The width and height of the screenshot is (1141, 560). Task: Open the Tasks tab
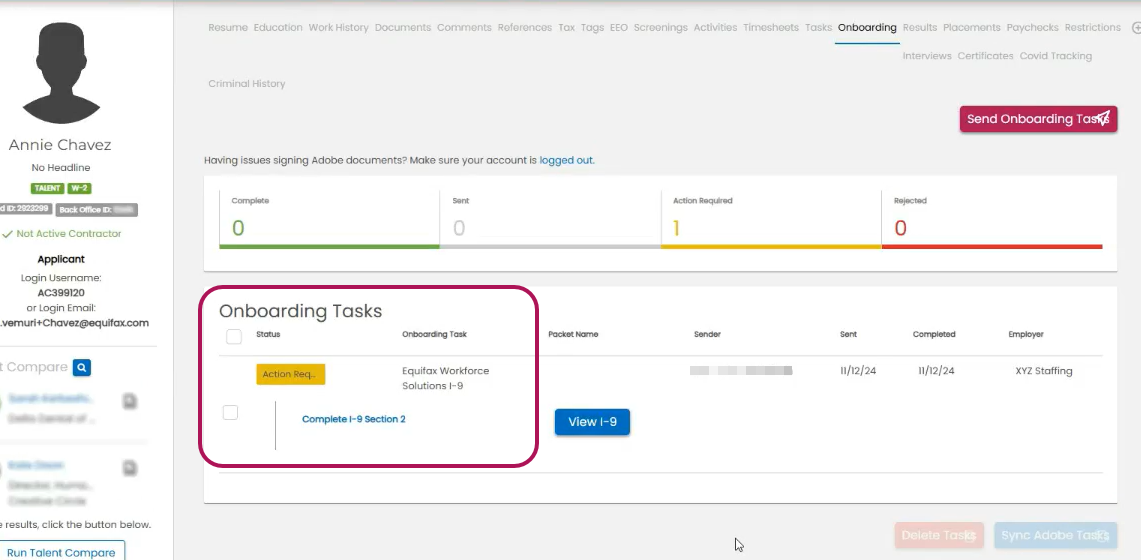pyautogui.click(x=819, y=28)
